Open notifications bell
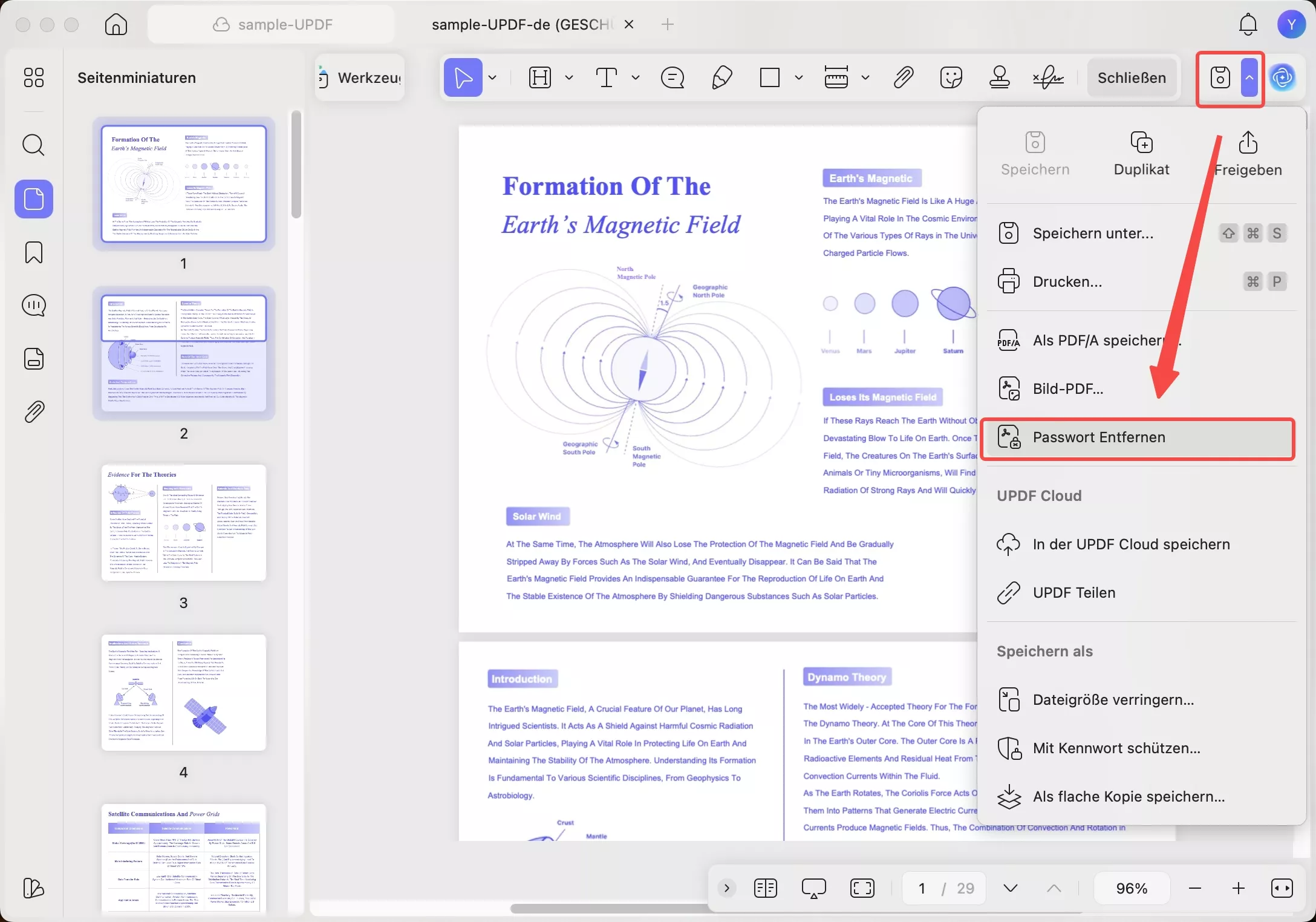Screen dimensions: 1316x922 click(x=1248, y=24)
